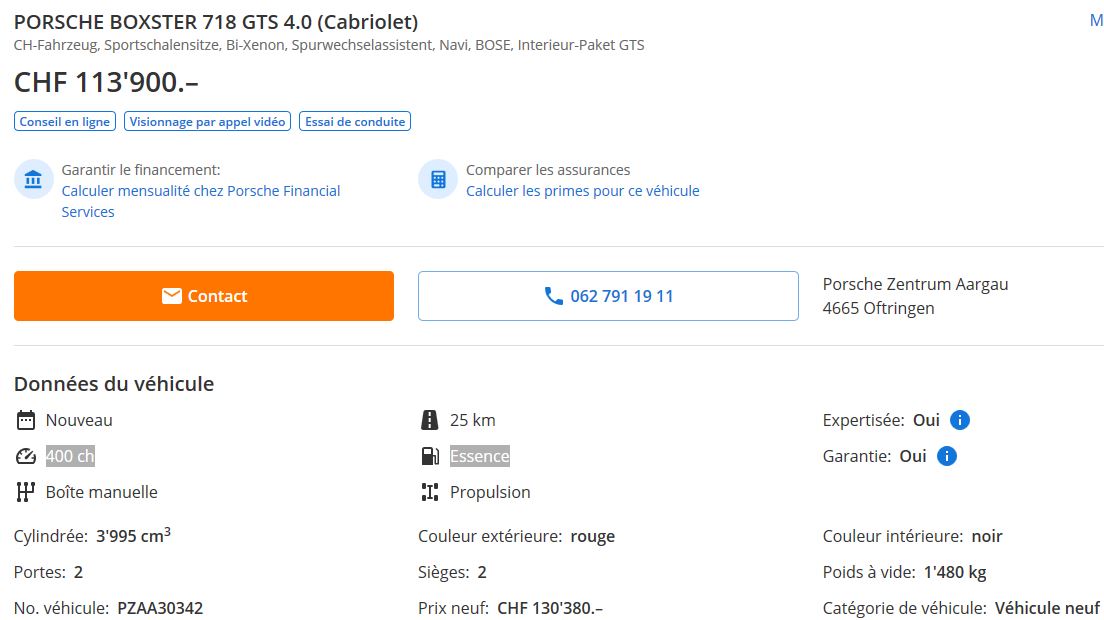The width and height of the screenshot is (1104, 620).
Task: Click the Portes 2 value
Action: [x=78, y=572]
